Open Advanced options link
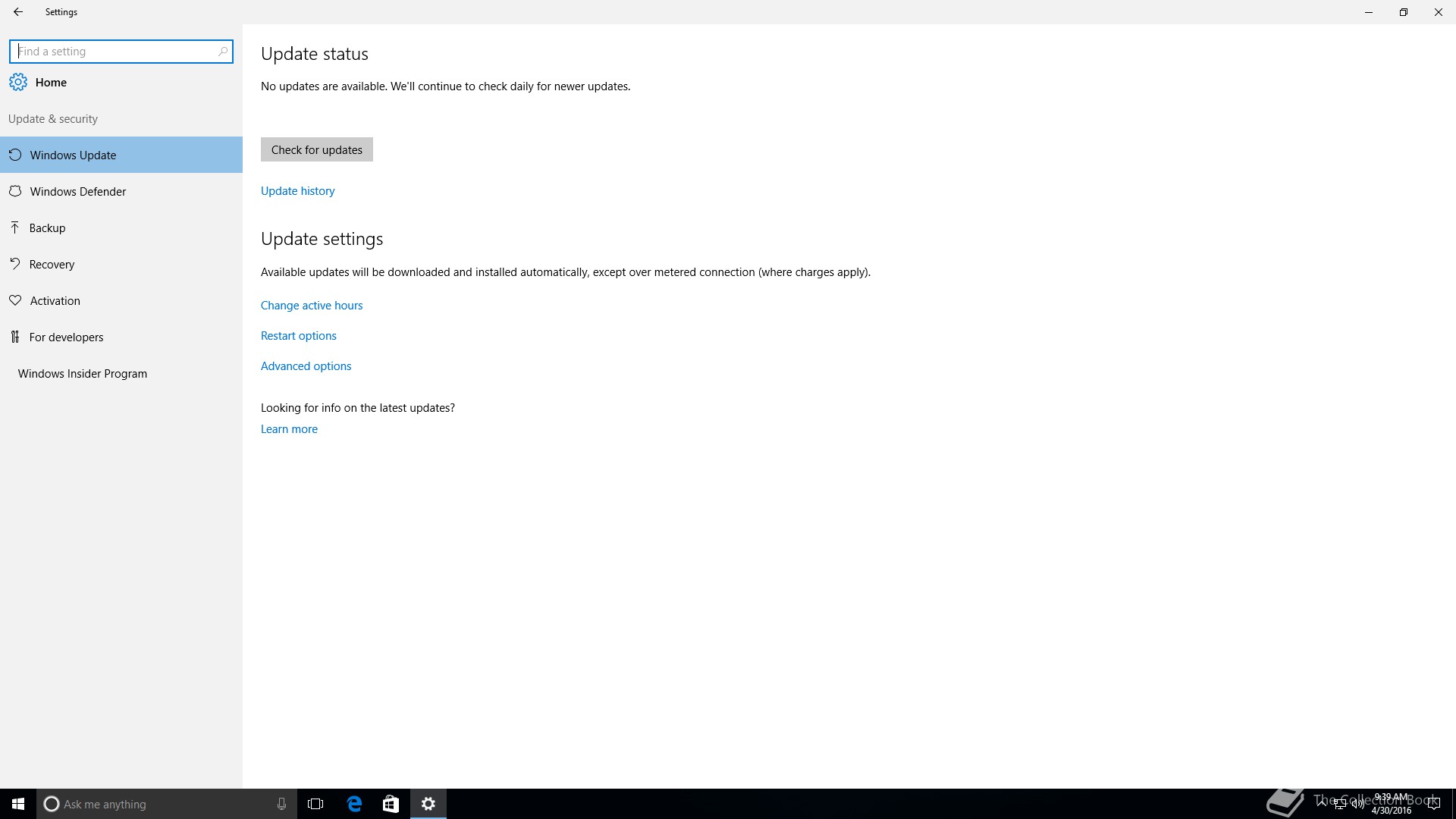The width and height of the screenshot is (1456, 819). coord(306,366)
